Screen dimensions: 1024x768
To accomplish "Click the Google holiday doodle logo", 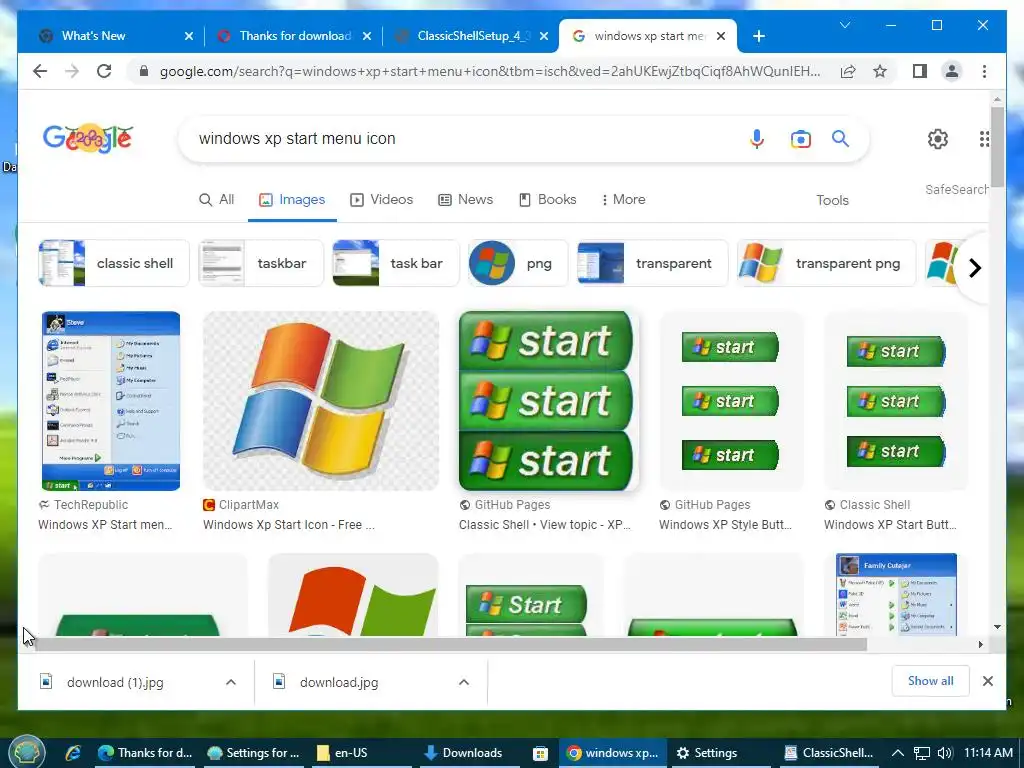I will click(88, 138).
